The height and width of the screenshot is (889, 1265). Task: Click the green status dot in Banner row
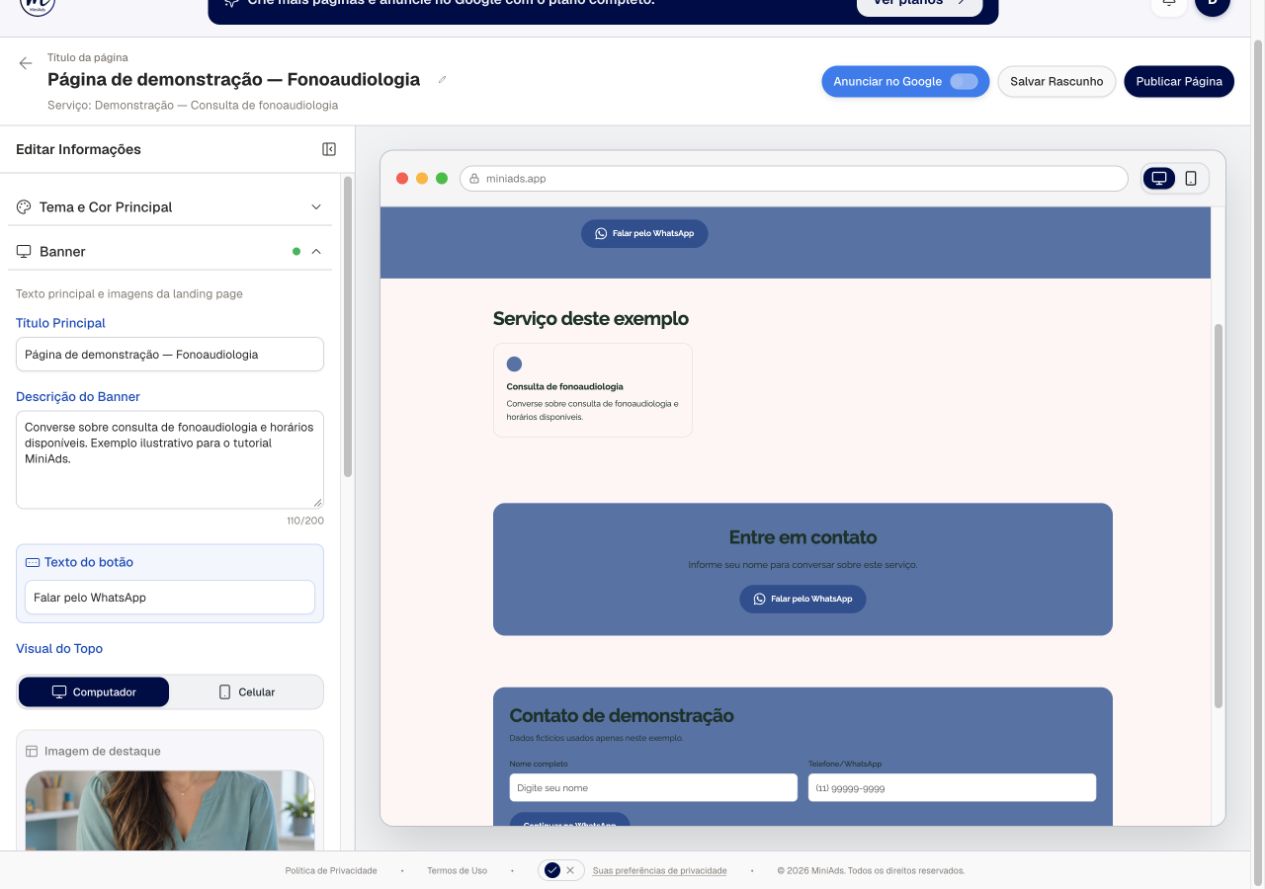[296, 252]
